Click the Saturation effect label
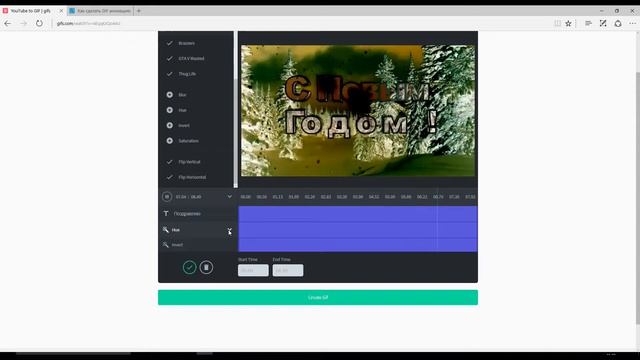 188,141
